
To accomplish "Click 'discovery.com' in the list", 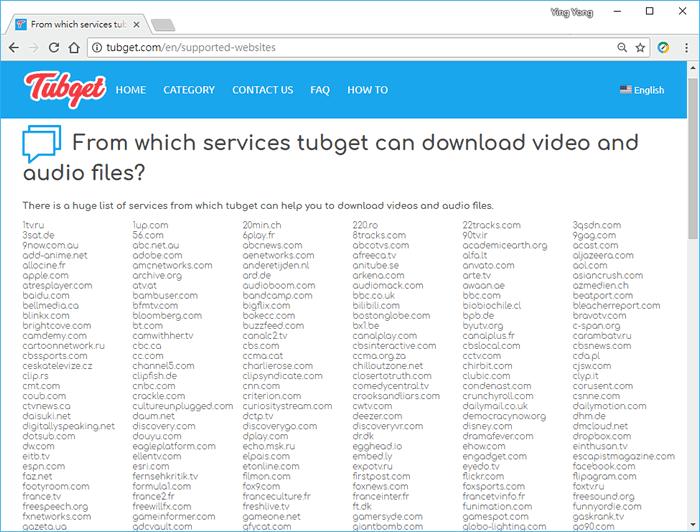I will (164, 426).
